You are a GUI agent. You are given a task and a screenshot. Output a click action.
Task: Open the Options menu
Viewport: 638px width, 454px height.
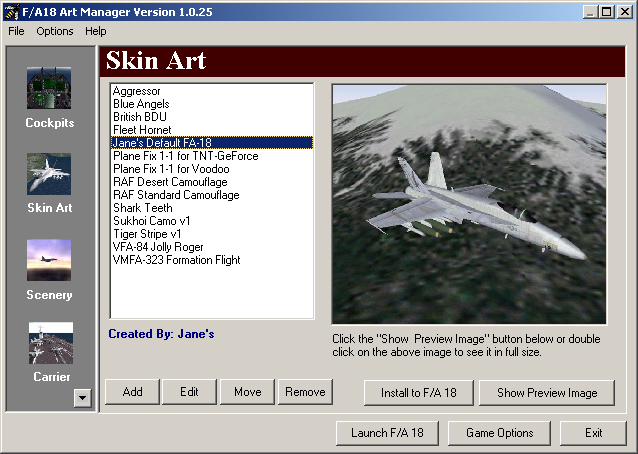pos(55,31)
